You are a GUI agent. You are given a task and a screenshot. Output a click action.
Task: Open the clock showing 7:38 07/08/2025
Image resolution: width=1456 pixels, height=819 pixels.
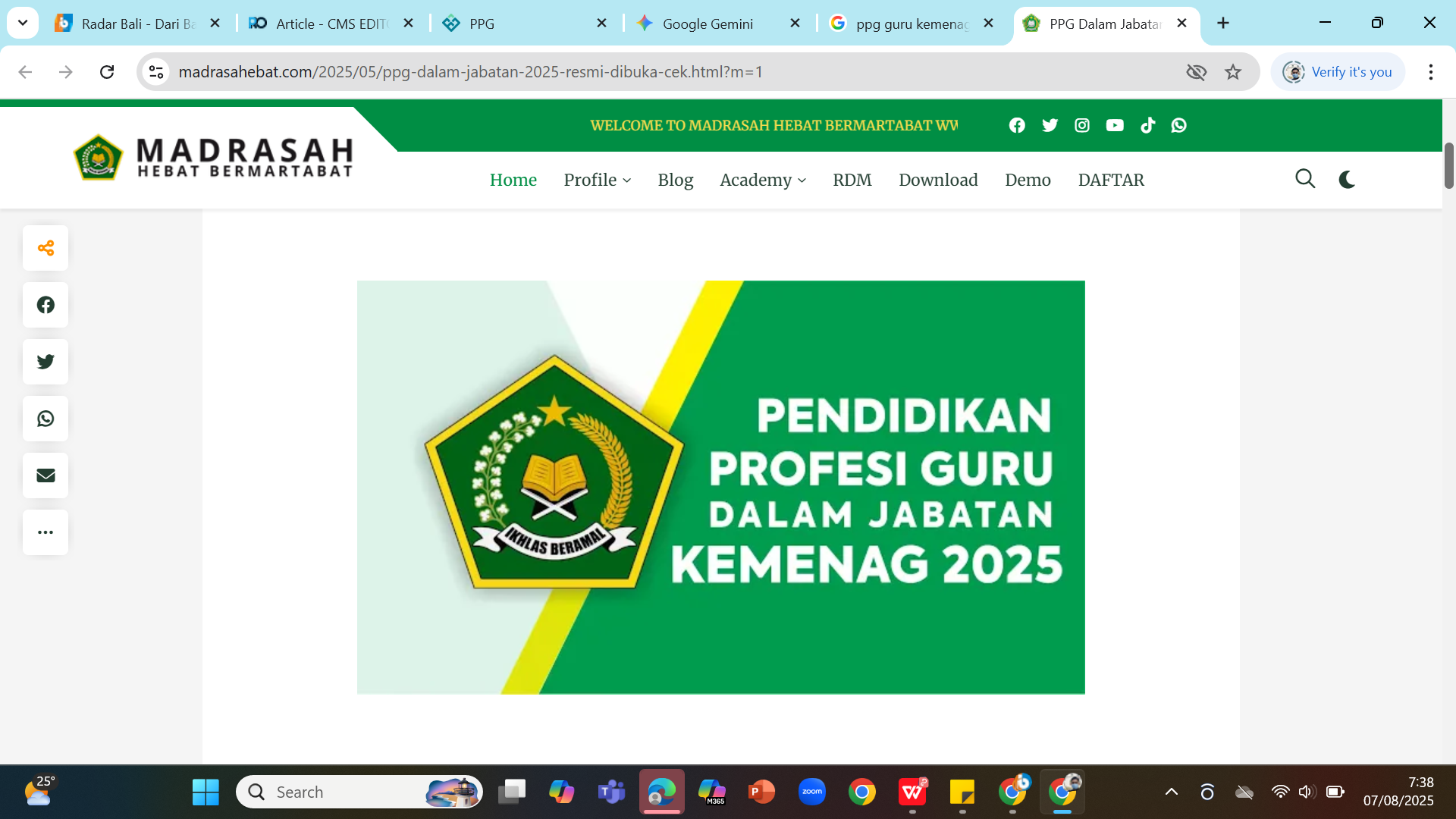tap(1398, 792)
